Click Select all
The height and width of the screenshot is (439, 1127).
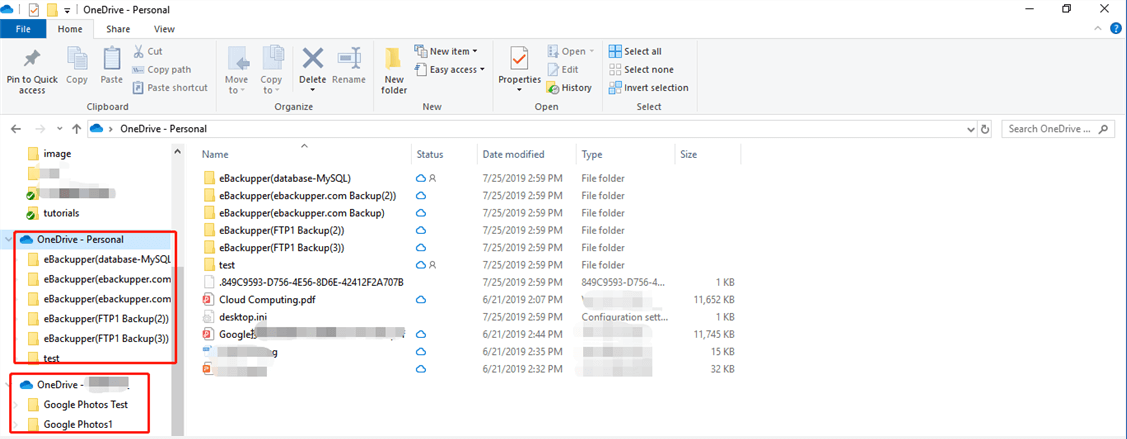[x=635, y=52]
